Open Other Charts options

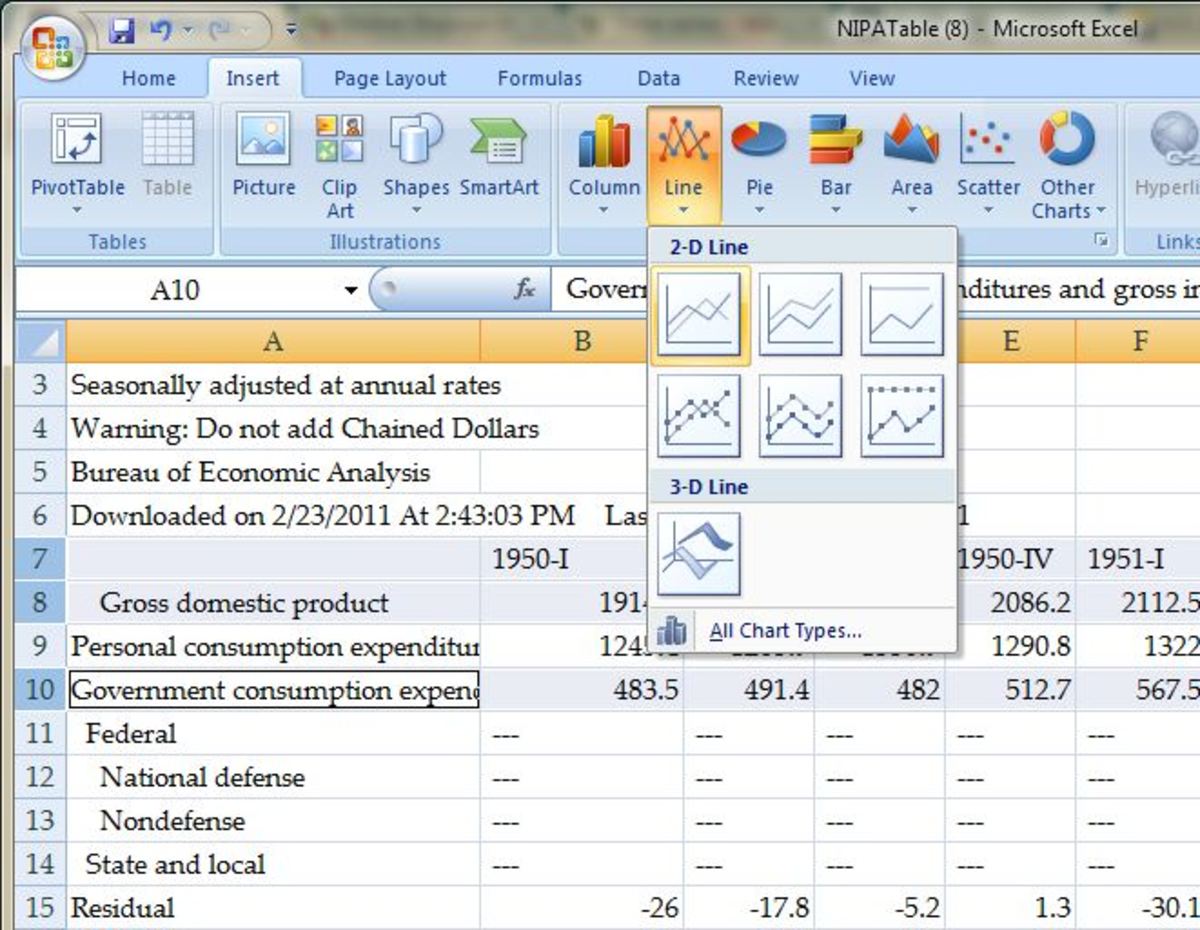1066,160
